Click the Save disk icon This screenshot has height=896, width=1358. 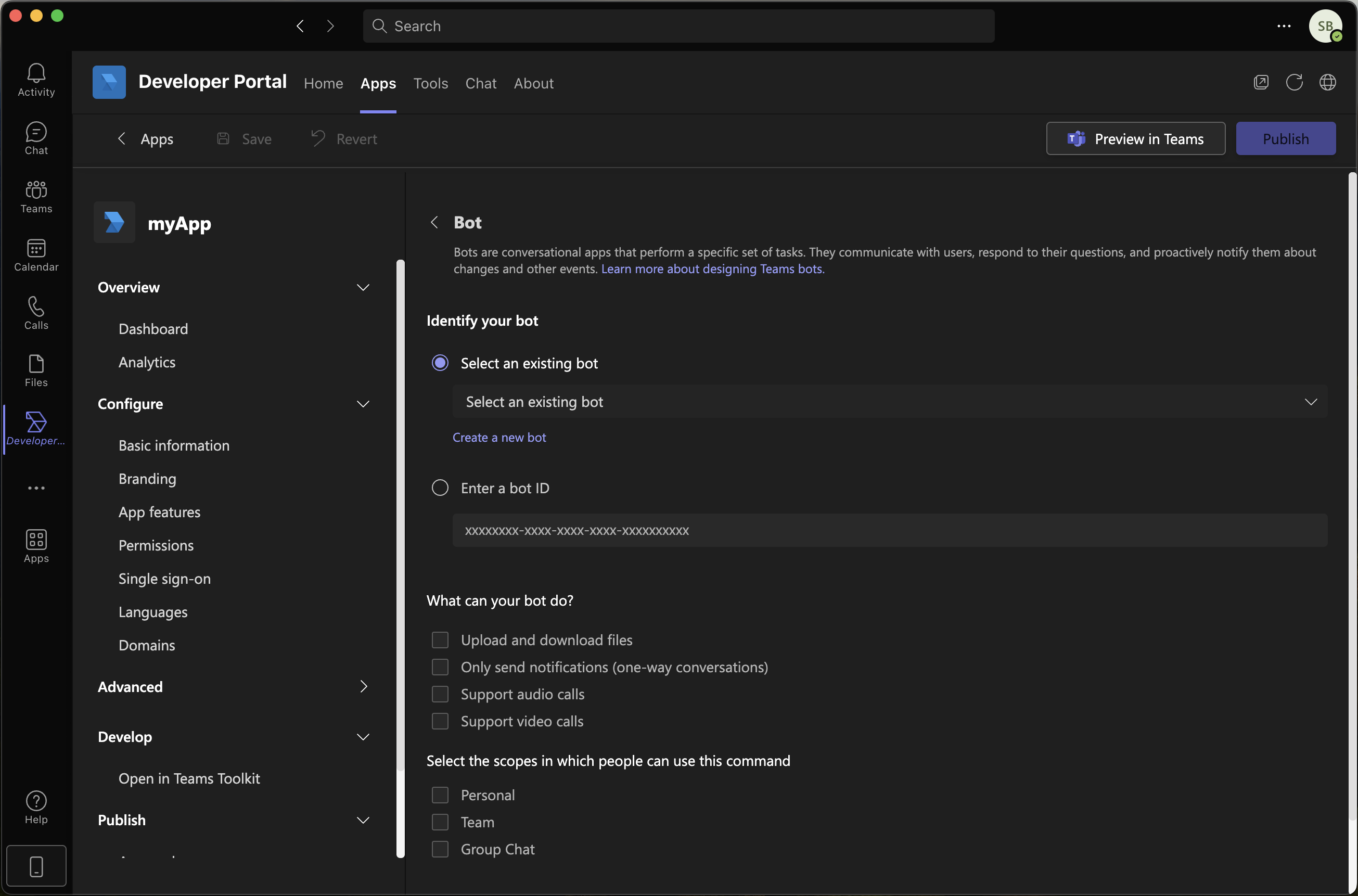coord(223,138)
